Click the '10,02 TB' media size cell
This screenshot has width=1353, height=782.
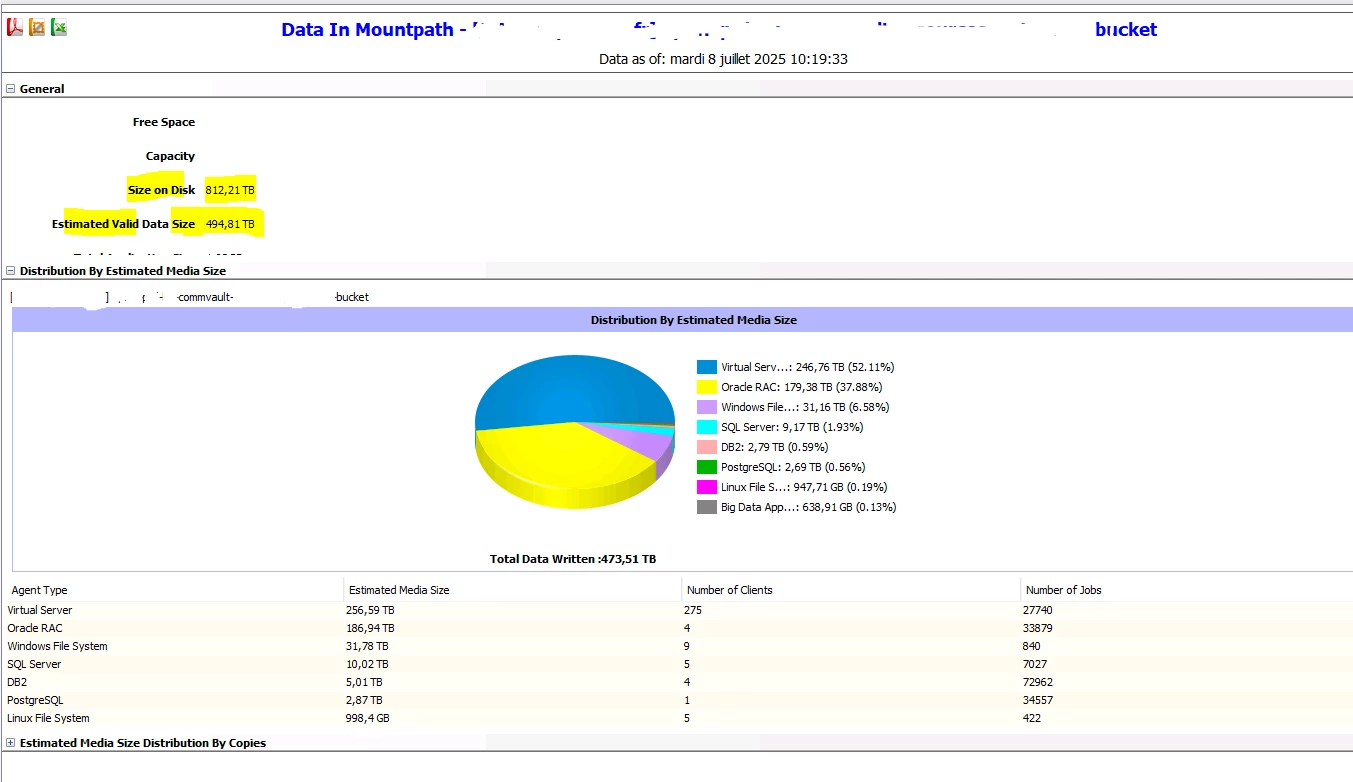[367, 664]
